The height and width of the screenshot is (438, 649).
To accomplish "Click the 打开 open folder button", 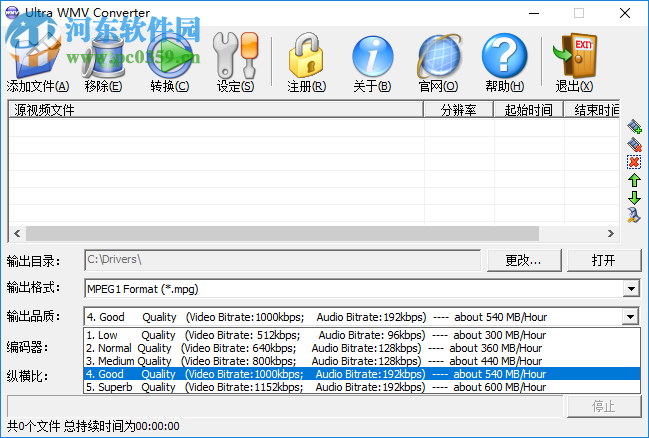I will (604, 260).
